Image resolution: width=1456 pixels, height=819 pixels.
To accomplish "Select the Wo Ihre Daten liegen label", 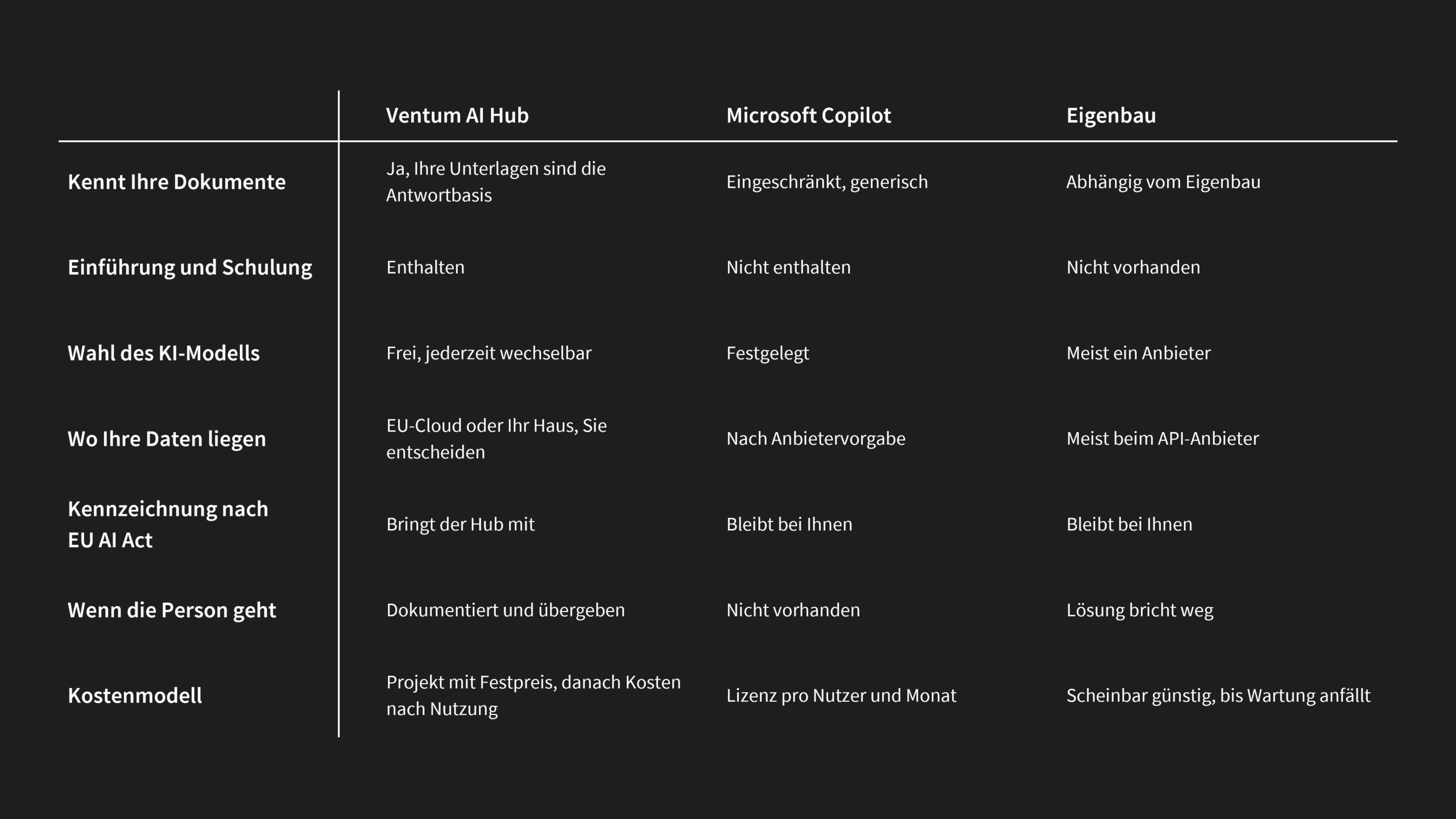I will 167,439.
